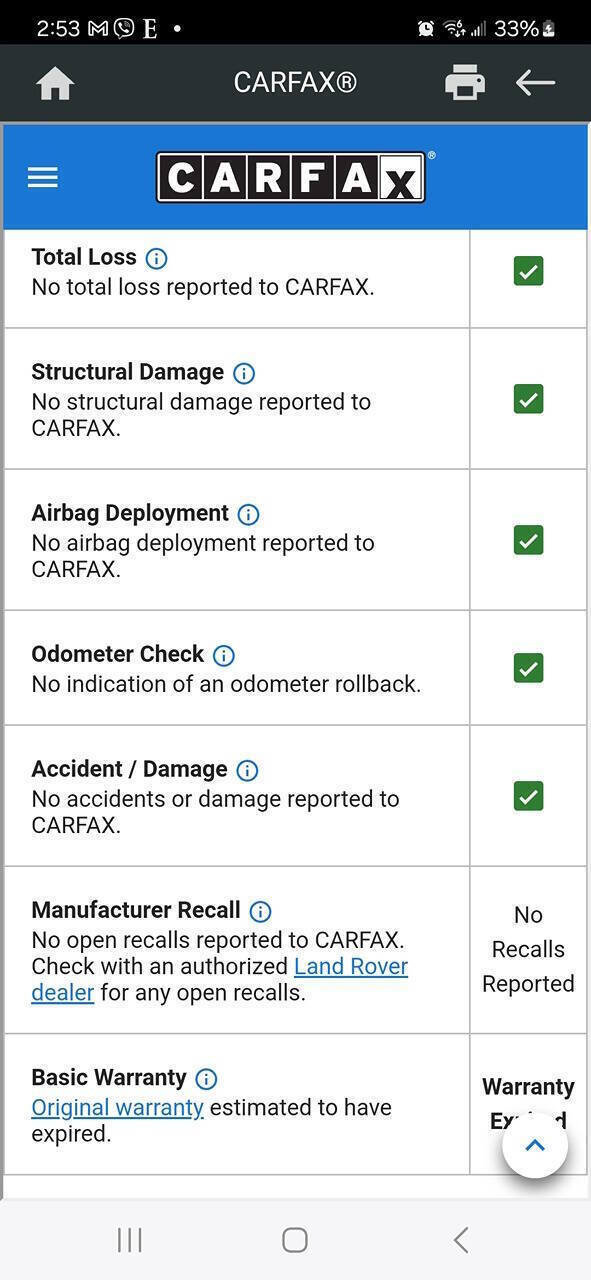Tap the Android home navigation button

coord(295,1240)
